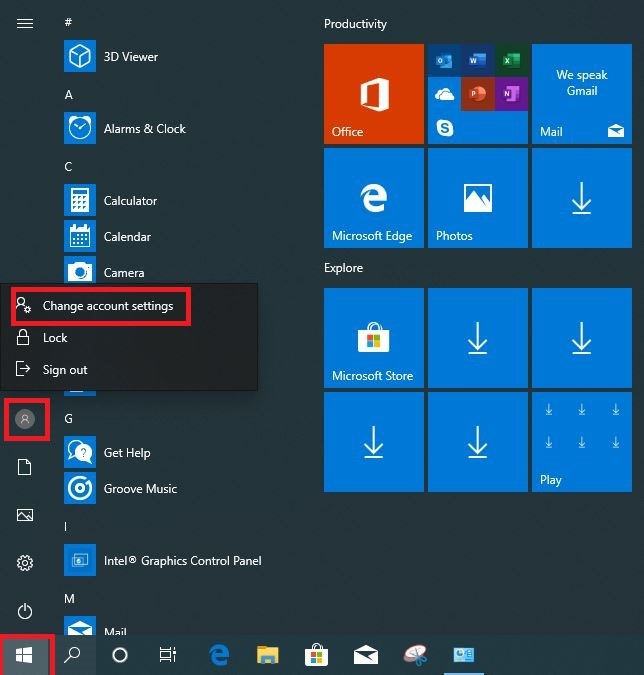Screen dimensions: 644x675
Task: Choose Lock from the account menu
Action: (x=55, y=338)
